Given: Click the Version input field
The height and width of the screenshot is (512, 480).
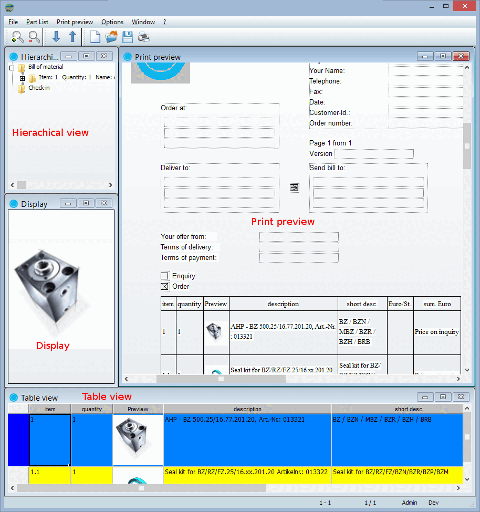Looking at the screenshot, I should [374, 154].
